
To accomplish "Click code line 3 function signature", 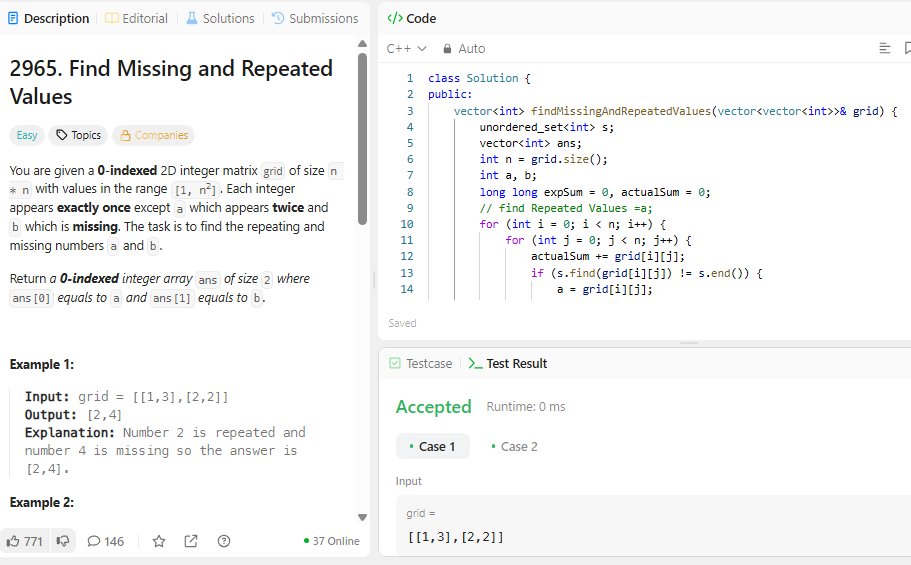I will pyautogui.click(x=676, y=111).
